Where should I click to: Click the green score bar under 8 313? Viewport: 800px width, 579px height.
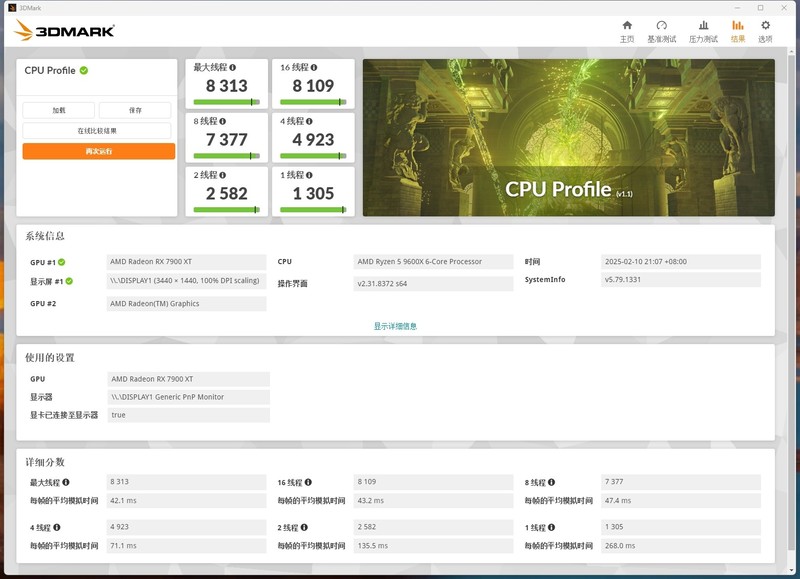click(225, 99)
